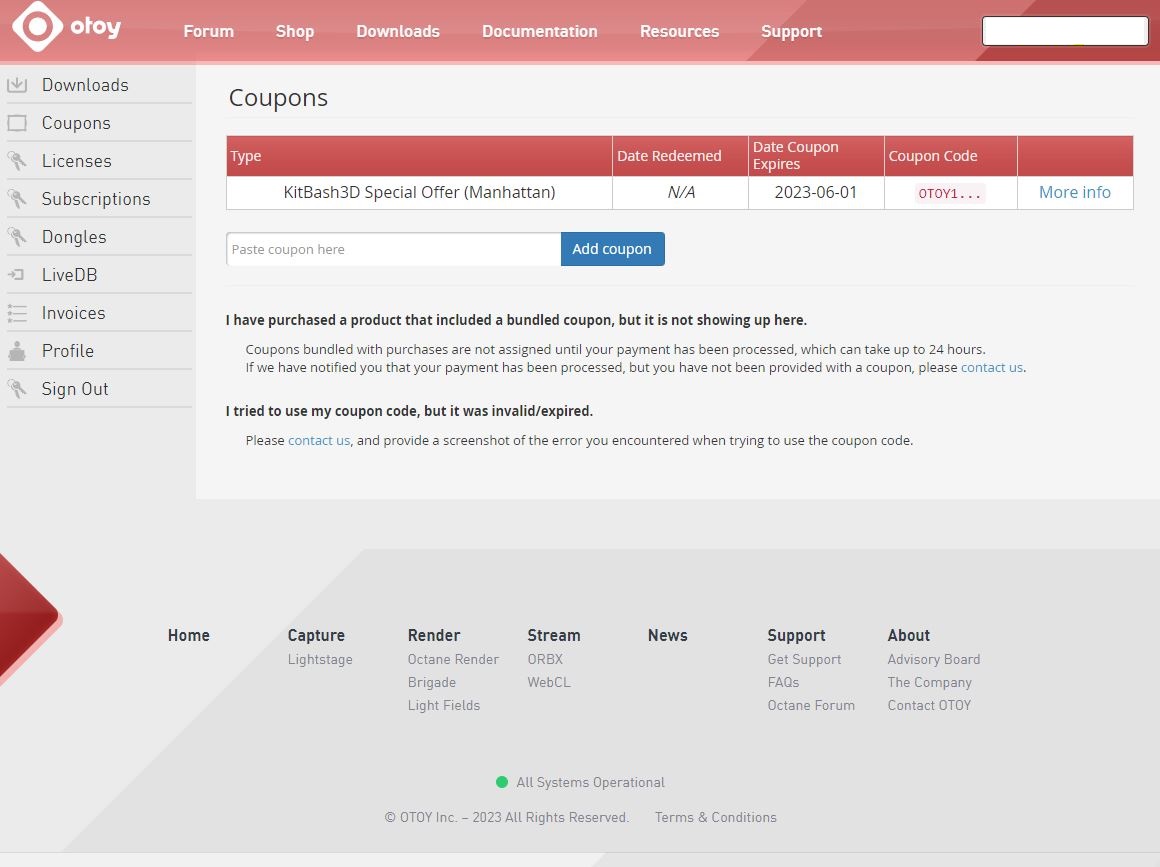This screenshot has height=867, width=1160.
Task: Click the green All Systems Operational status dot
Action: pyautogui.click(x=502, y=782)
